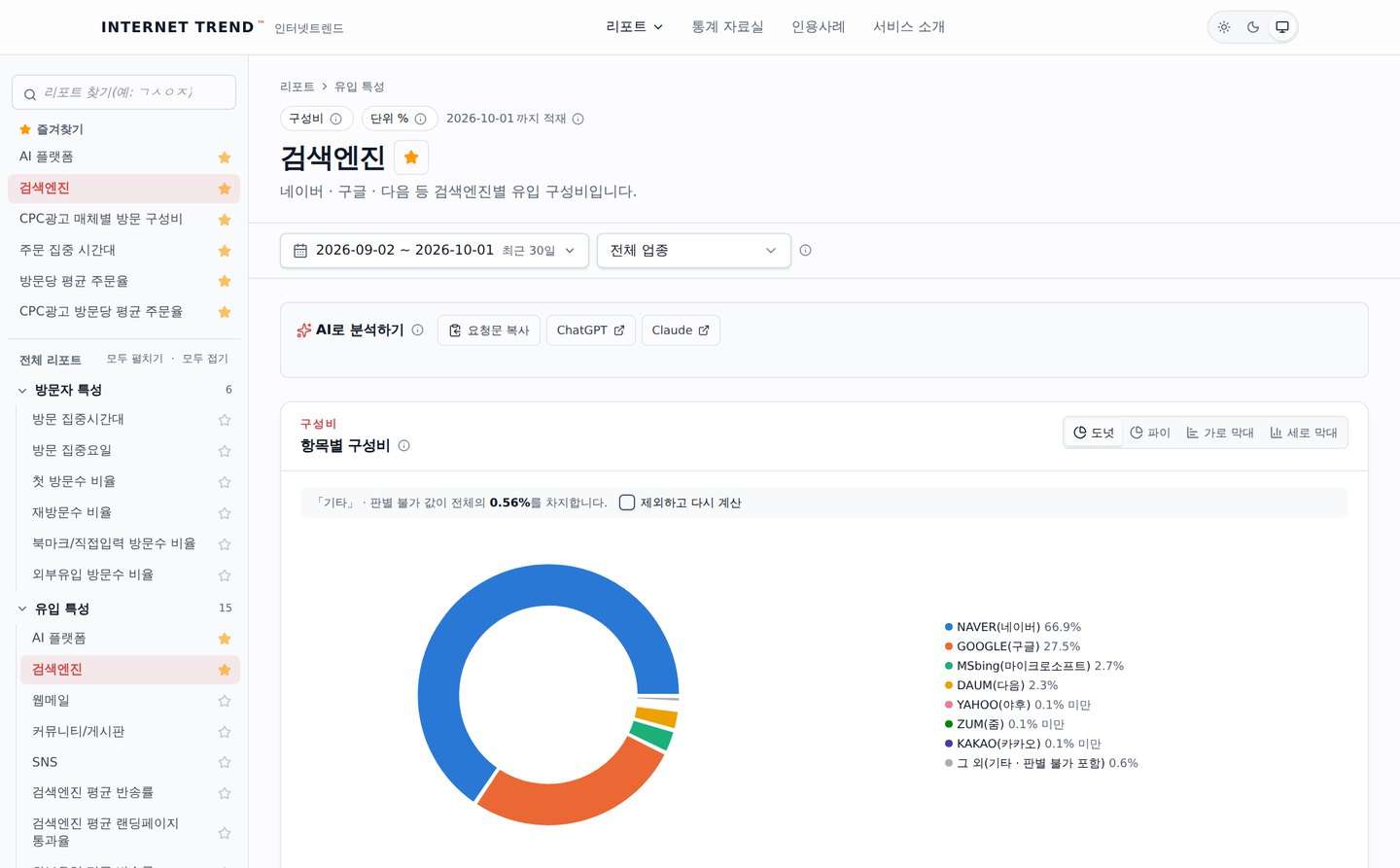Unfavorite 검색엔진 with title star button
Viewport: 1400px width, 868px height.
pos(411,156)
